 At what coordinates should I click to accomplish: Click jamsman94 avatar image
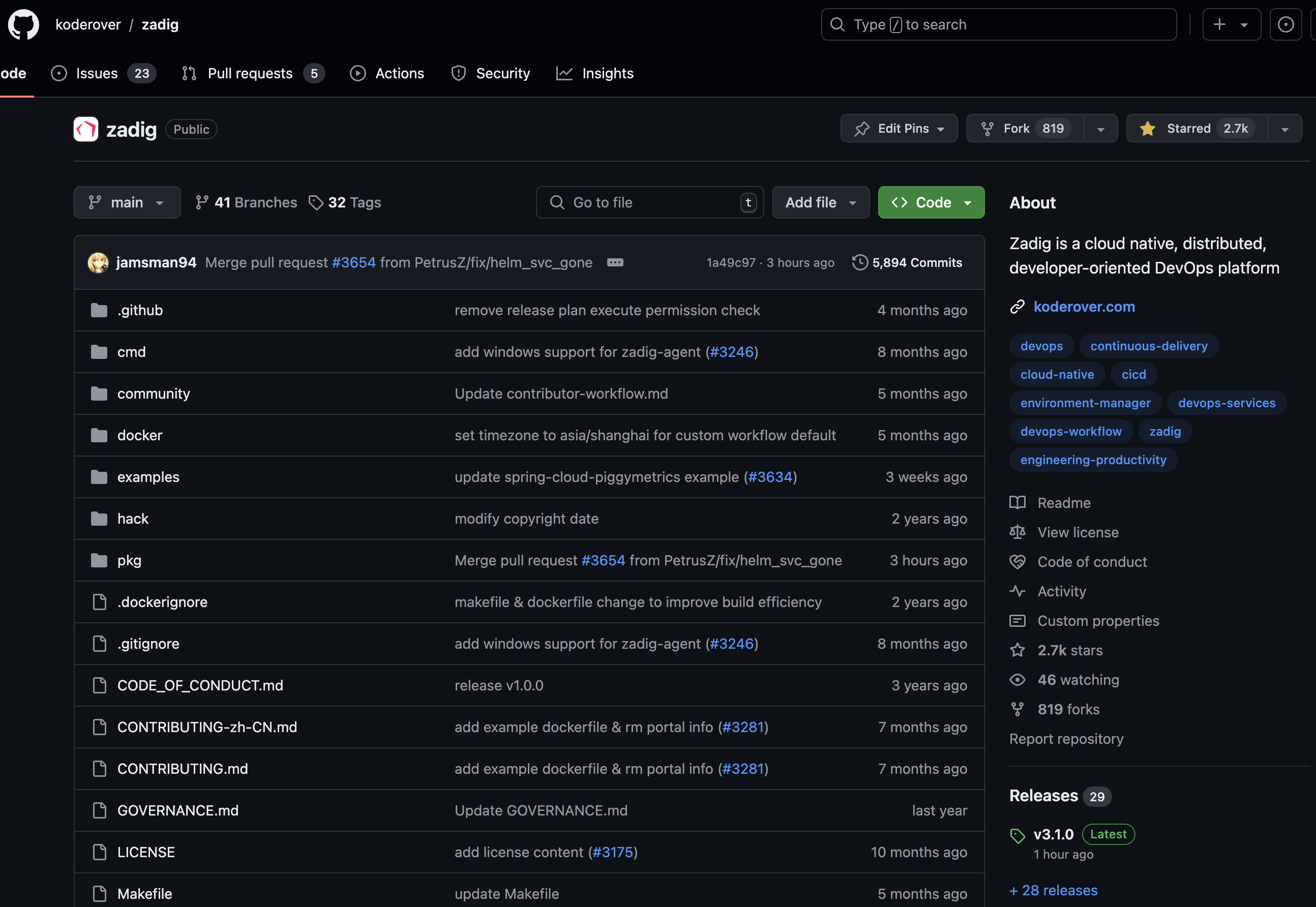pyautogui.click(x=98, y=262)
